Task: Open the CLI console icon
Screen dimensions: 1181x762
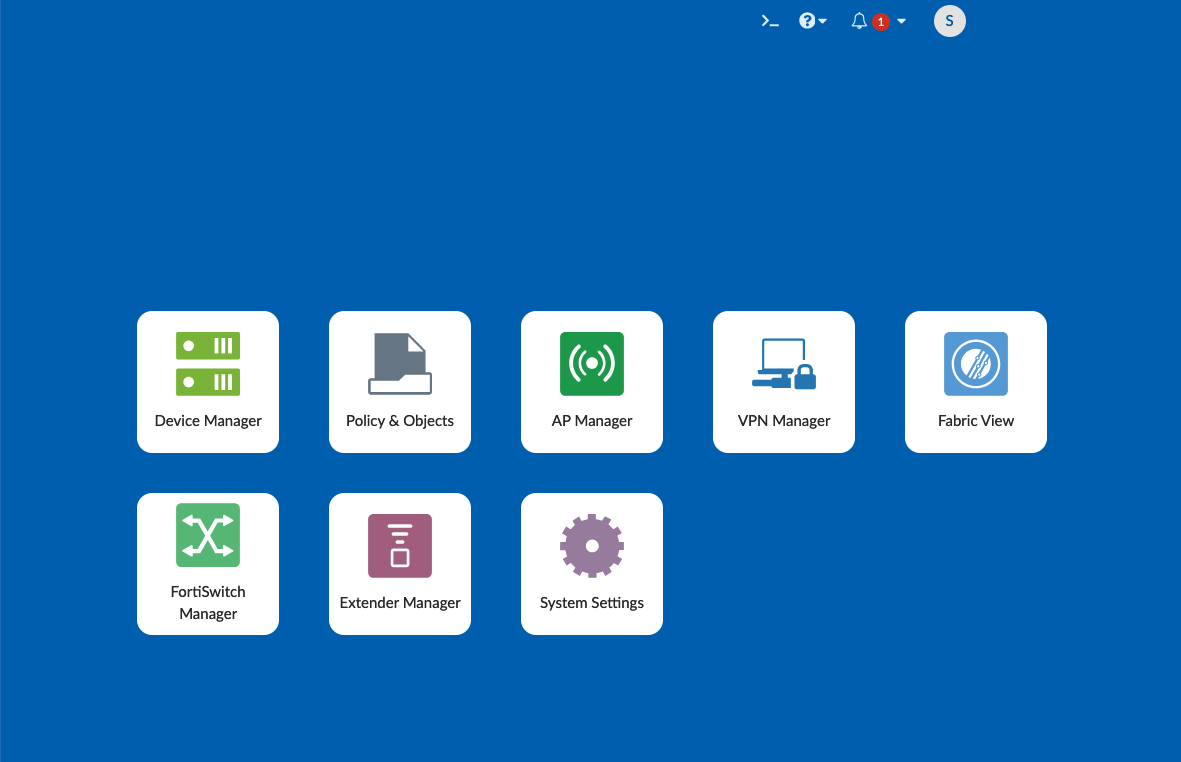Action: pos(770,21)
